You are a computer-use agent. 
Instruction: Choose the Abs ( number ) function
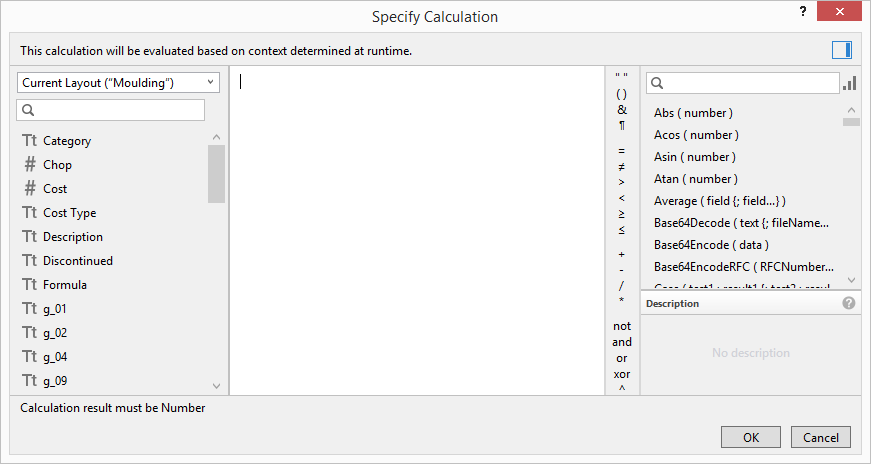click(693, 113)
